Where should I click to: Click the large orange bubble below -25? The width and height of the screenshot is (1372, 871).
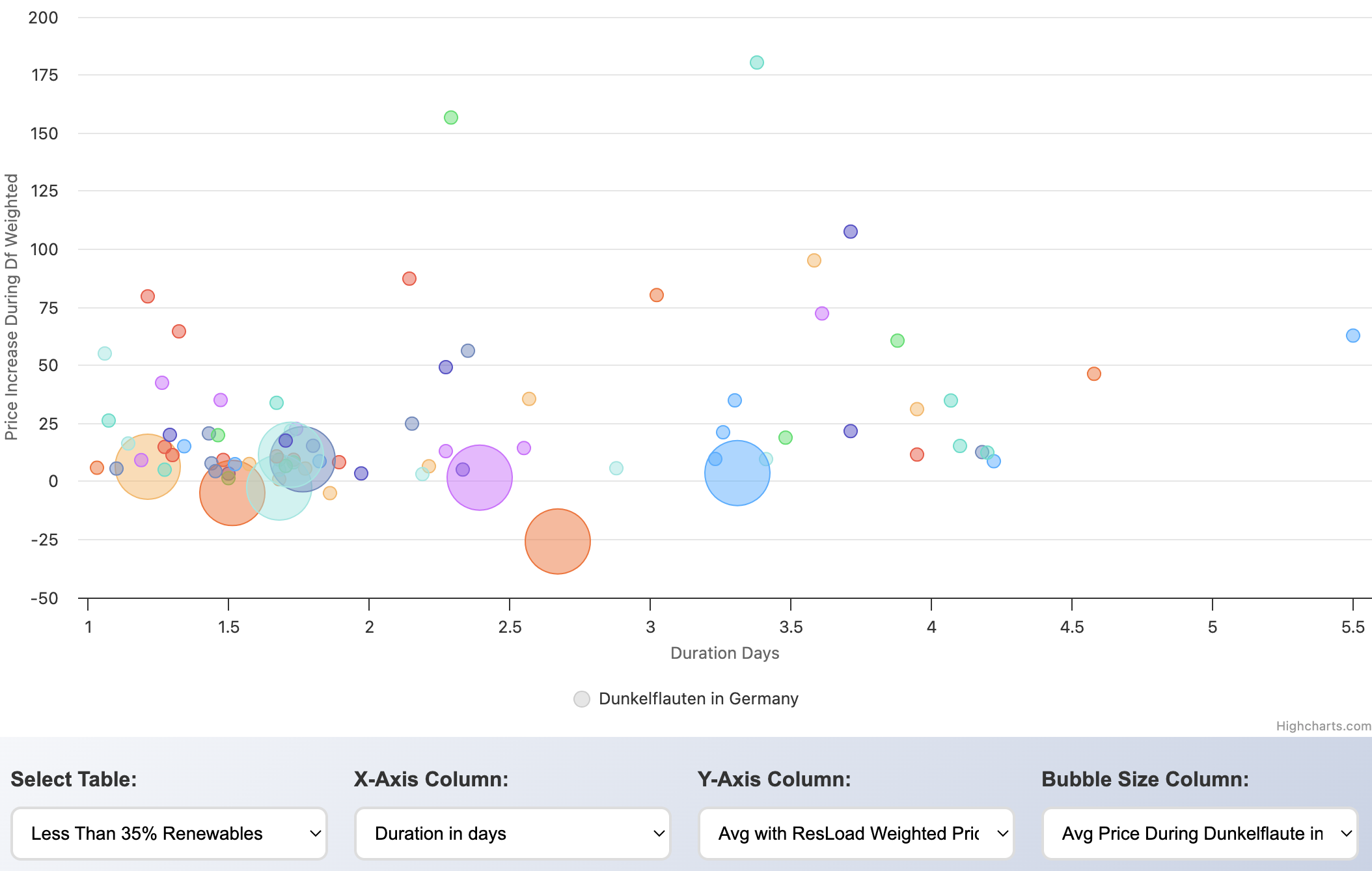click(x=557, y=541)
